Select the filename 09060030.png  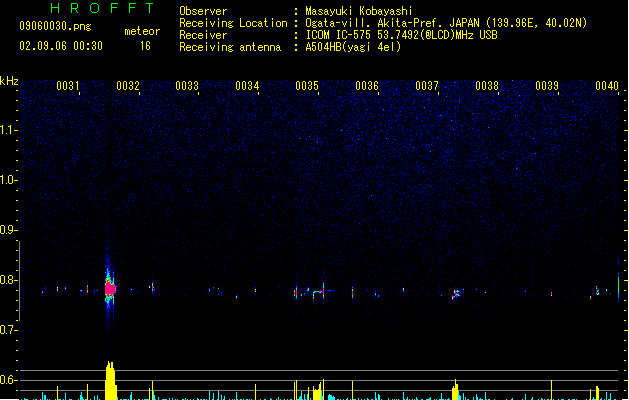click(x=55, y=26)
